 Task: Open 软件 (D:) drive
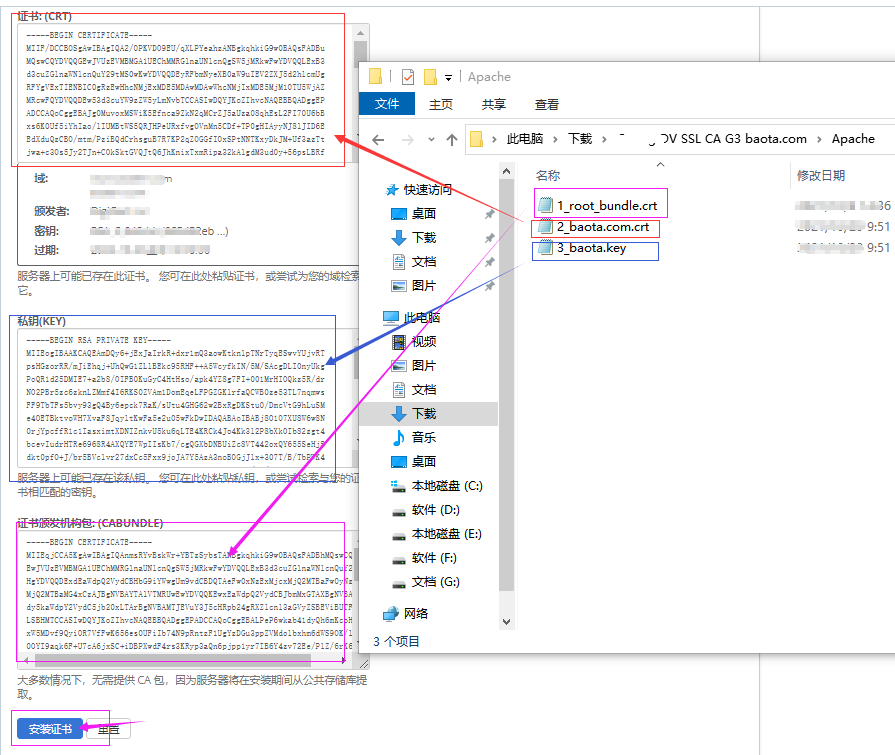pos(426,510)
